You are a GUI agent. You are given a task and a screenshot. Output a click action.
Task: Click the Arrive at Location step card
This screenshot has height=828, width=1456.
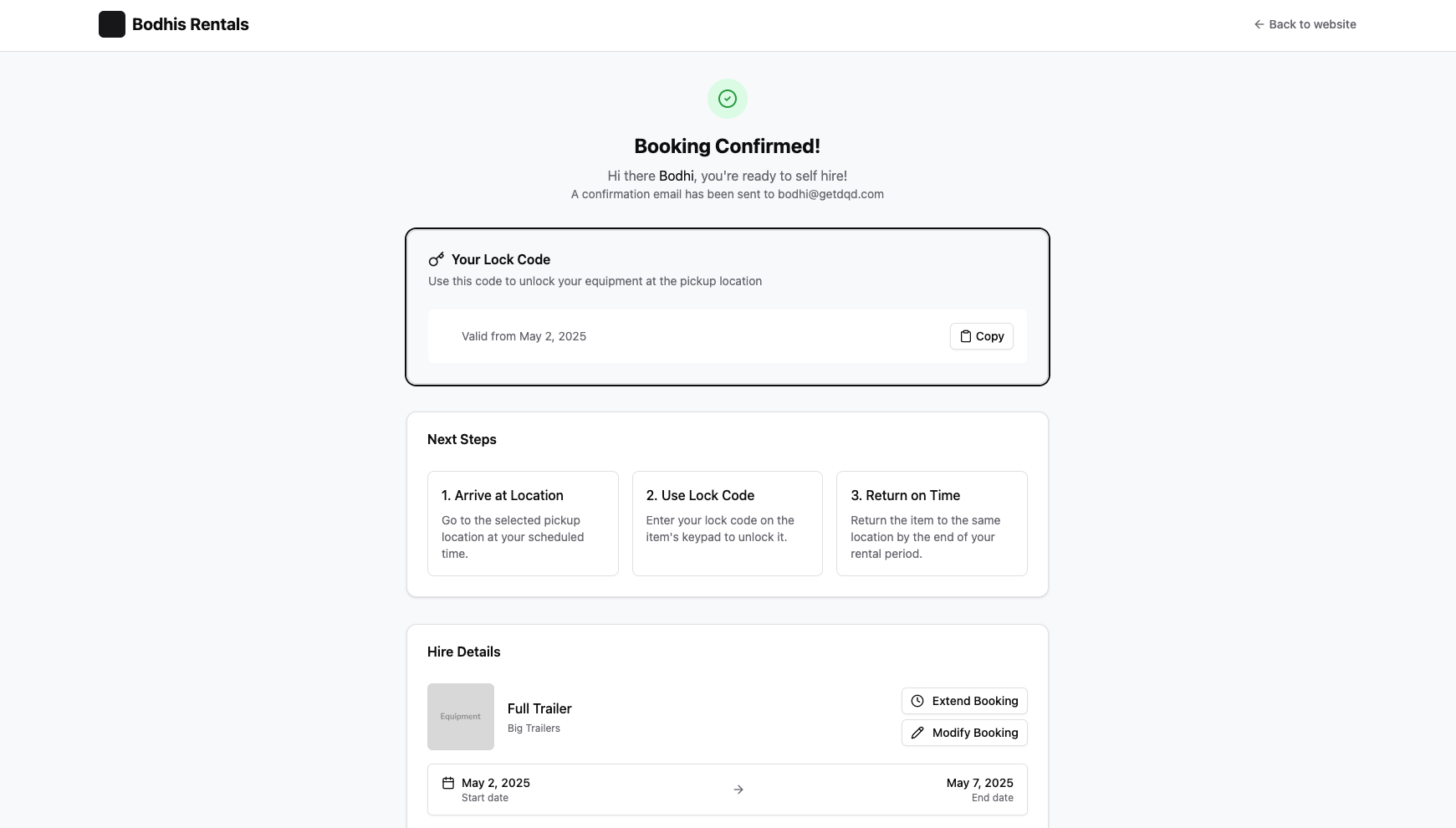pyautogui.click(x=523, y=524)
